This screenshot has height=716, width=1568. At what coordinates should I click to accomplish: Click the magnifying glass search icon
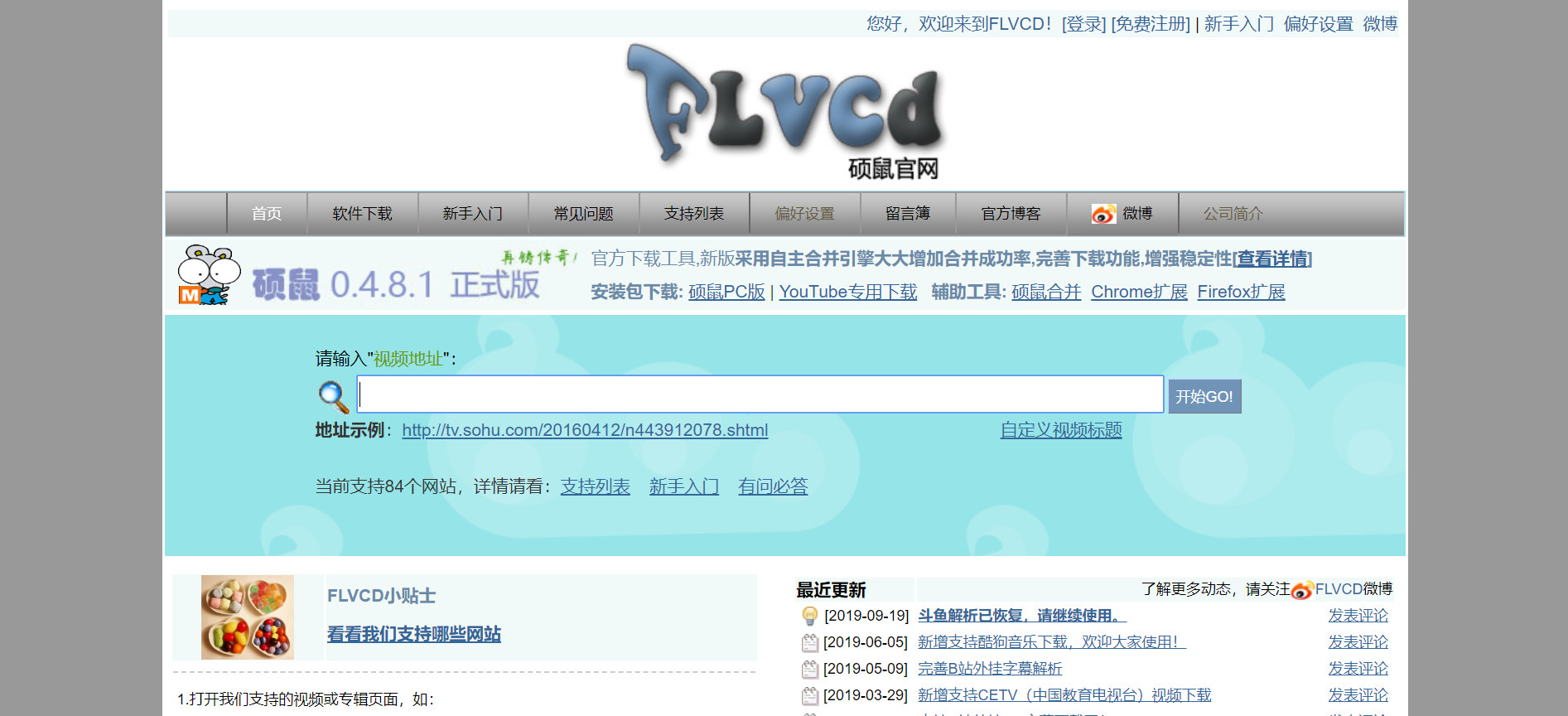(333, 396)
